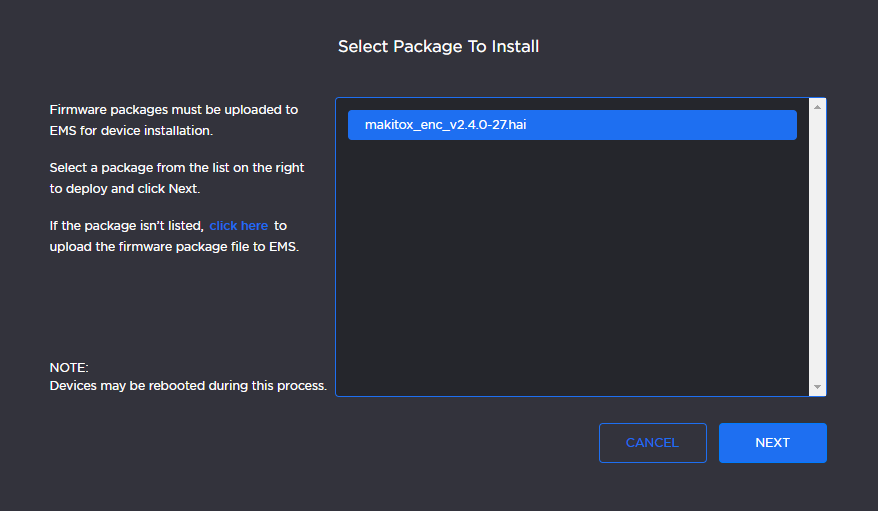Click the 'If the package isn't listed' text

[127, 226]
